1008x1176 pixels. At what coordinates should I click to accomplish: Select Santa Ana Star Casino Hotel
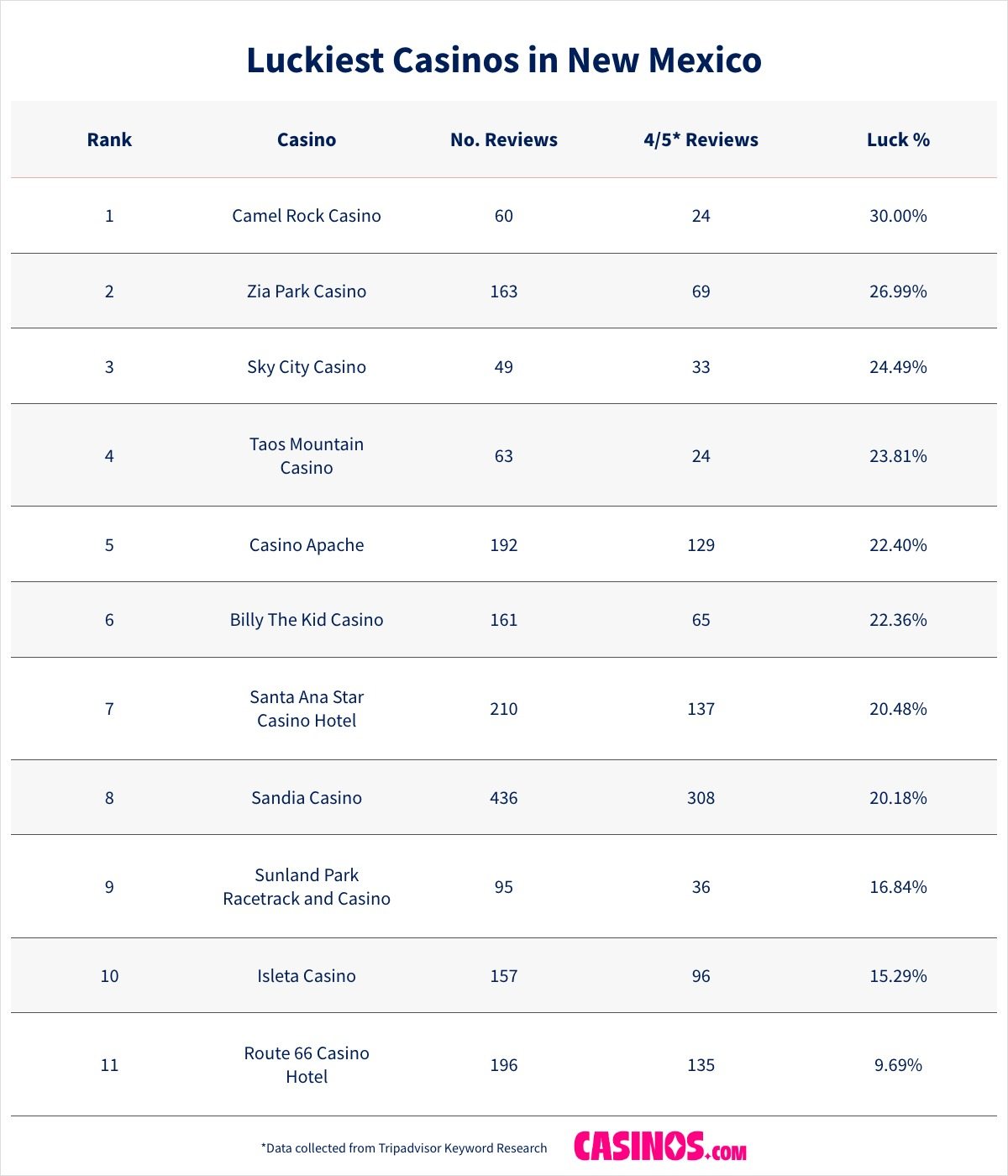pos(307,709)
